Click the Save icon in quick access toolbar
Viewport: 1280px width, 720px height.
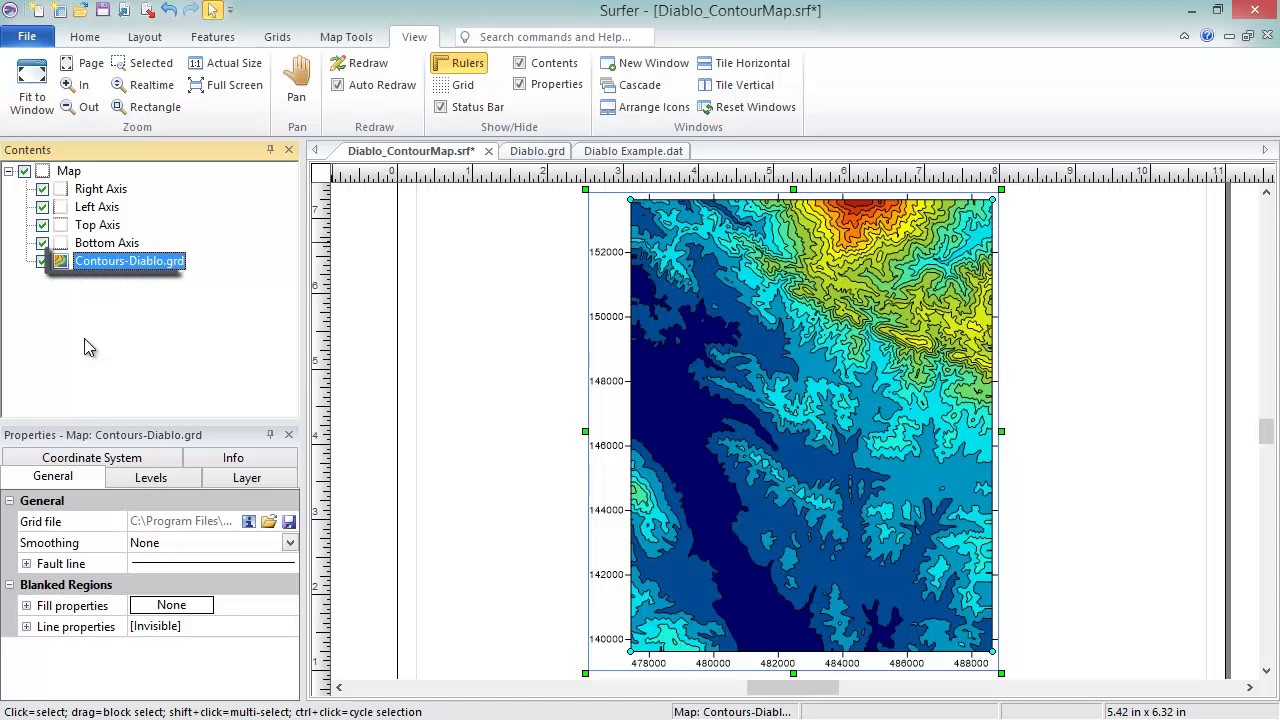click(103, 10)
